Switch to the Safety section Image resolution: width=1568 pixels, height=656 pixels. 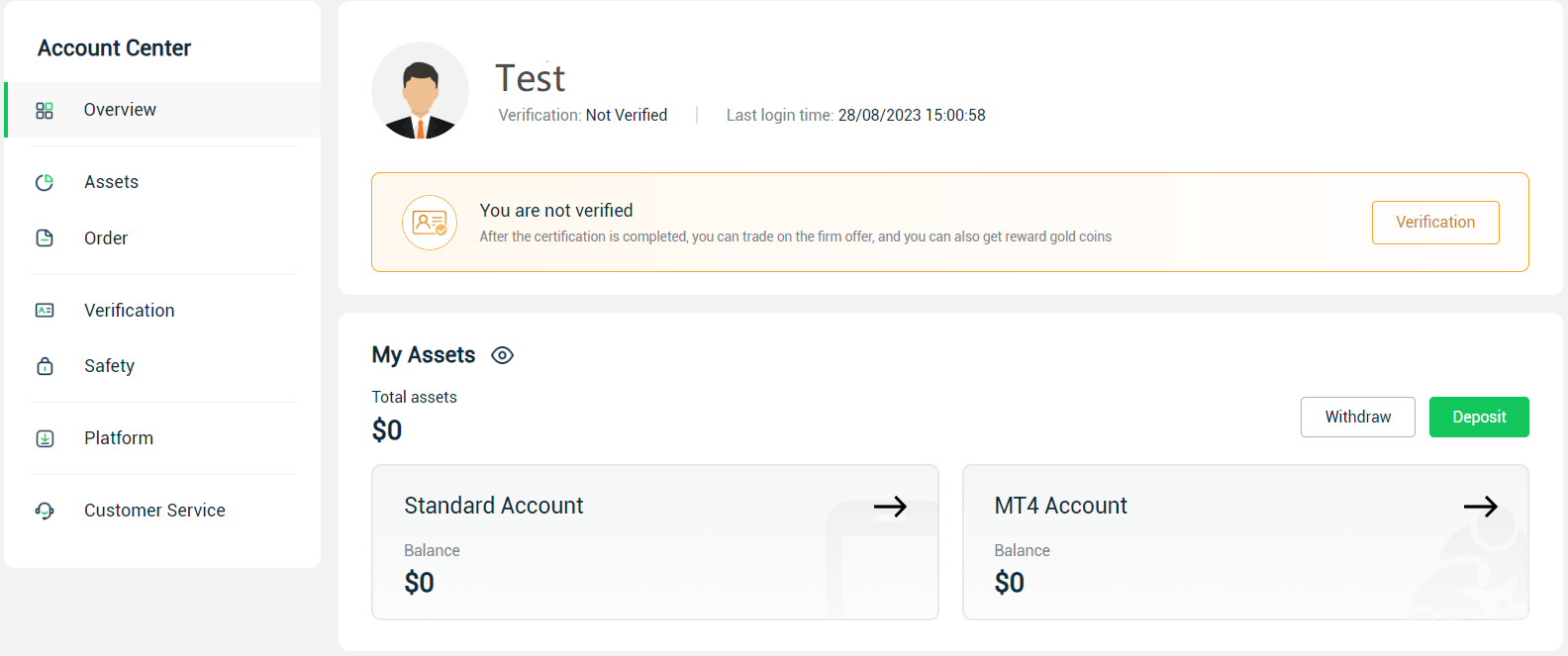[x=109, y=365]
